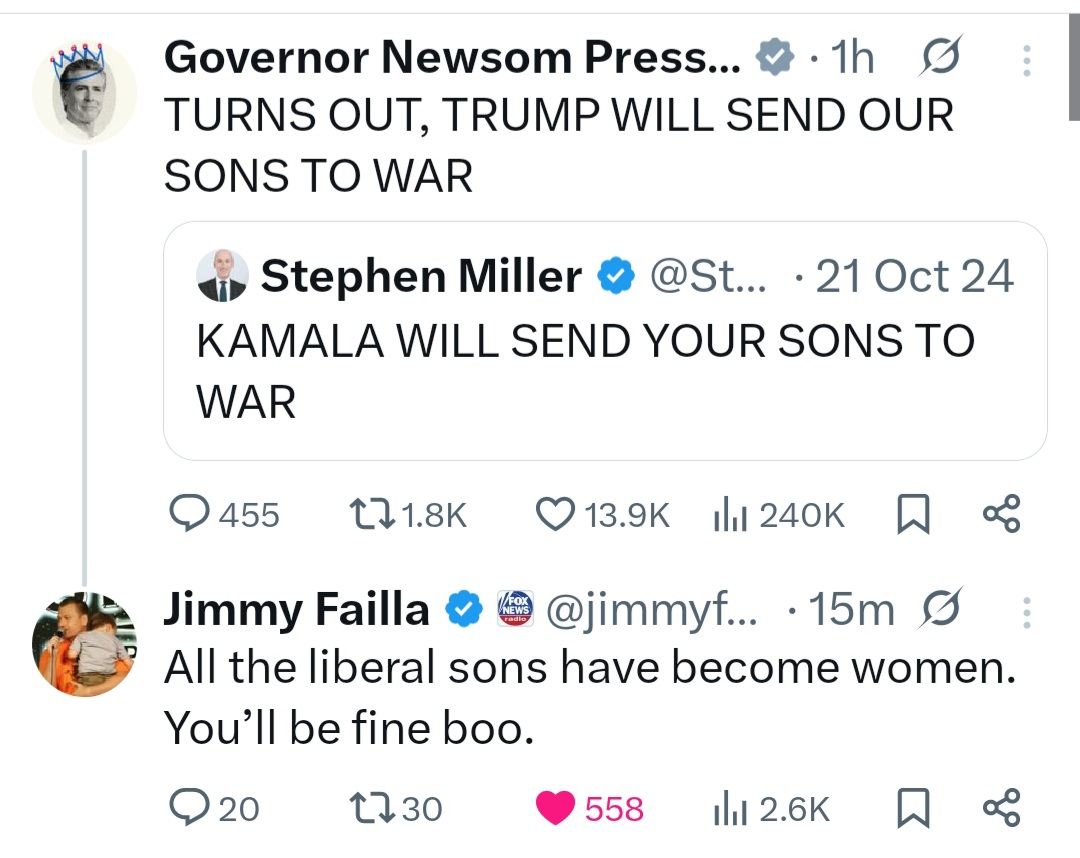This screenshot has height=858, width=1080.
Task: Click the Grok icon on Newsom tweet
Action: pyautogui.click(x=938, y=61)
